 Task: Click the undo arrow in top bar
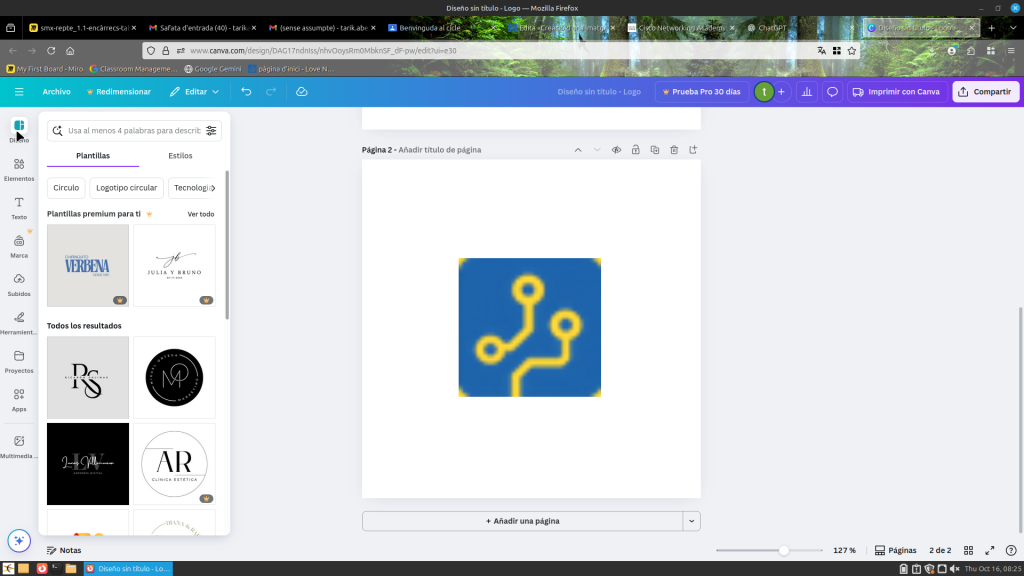[x=246, y=92]
